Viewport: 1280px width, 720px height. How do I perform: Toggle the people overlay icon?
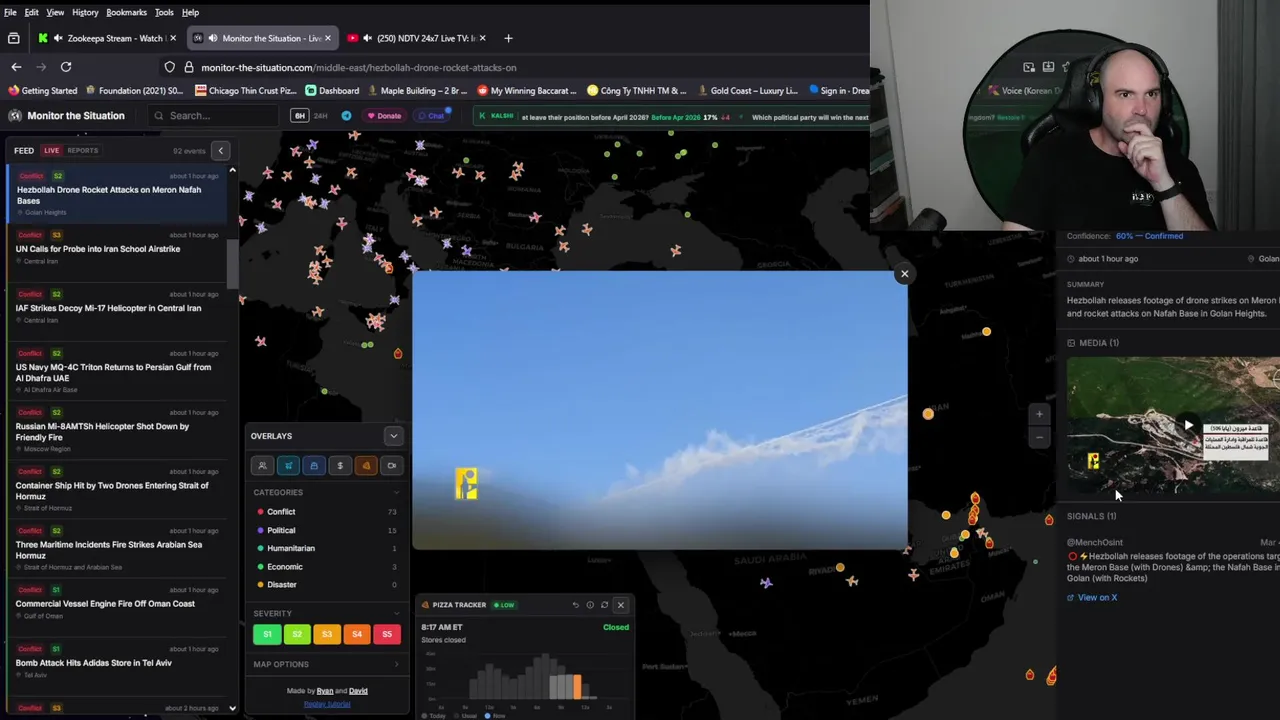[x=263, y=465]
